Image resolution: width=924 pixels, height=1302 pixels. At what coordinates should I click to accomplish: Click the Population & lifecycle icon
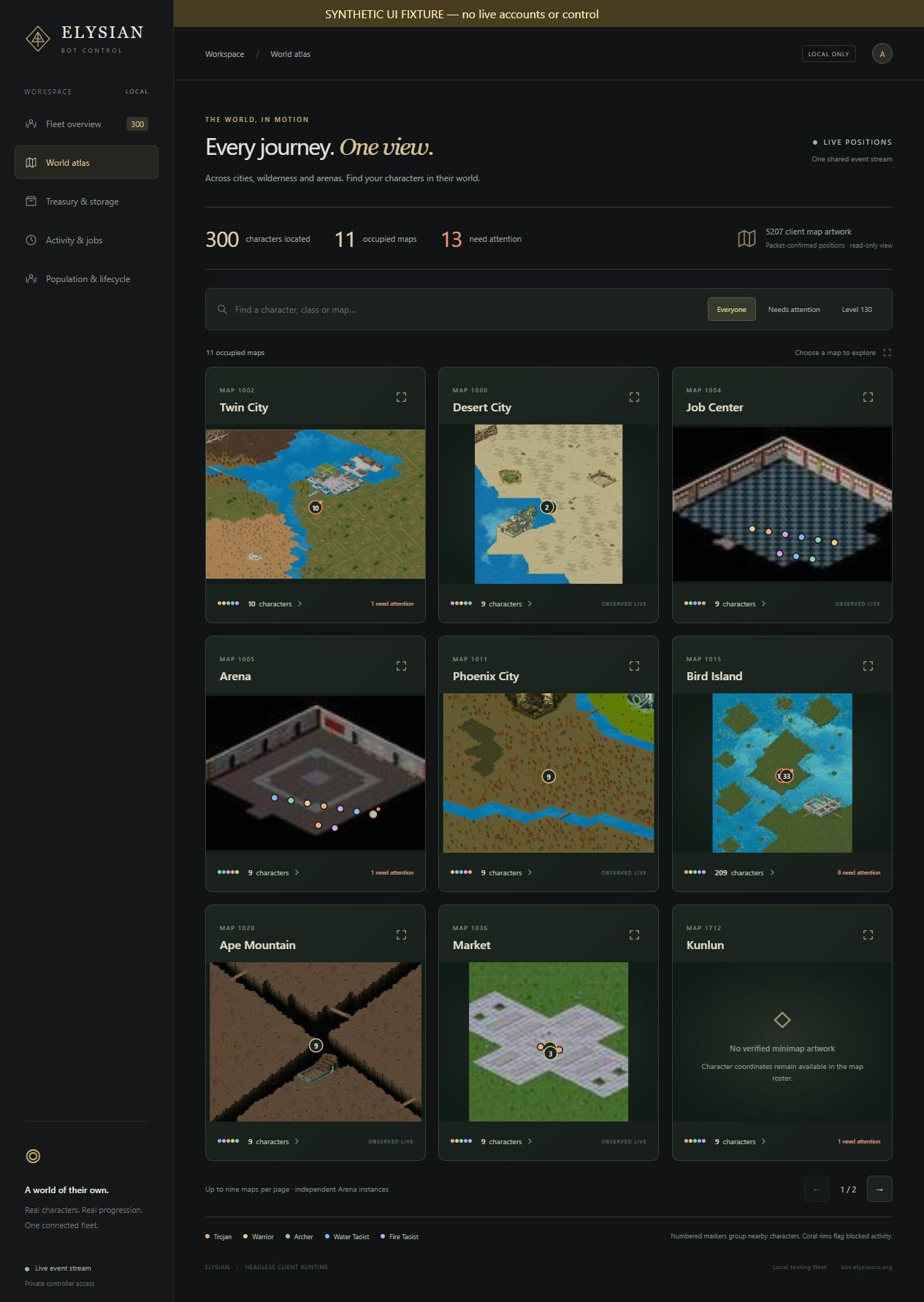31,278
